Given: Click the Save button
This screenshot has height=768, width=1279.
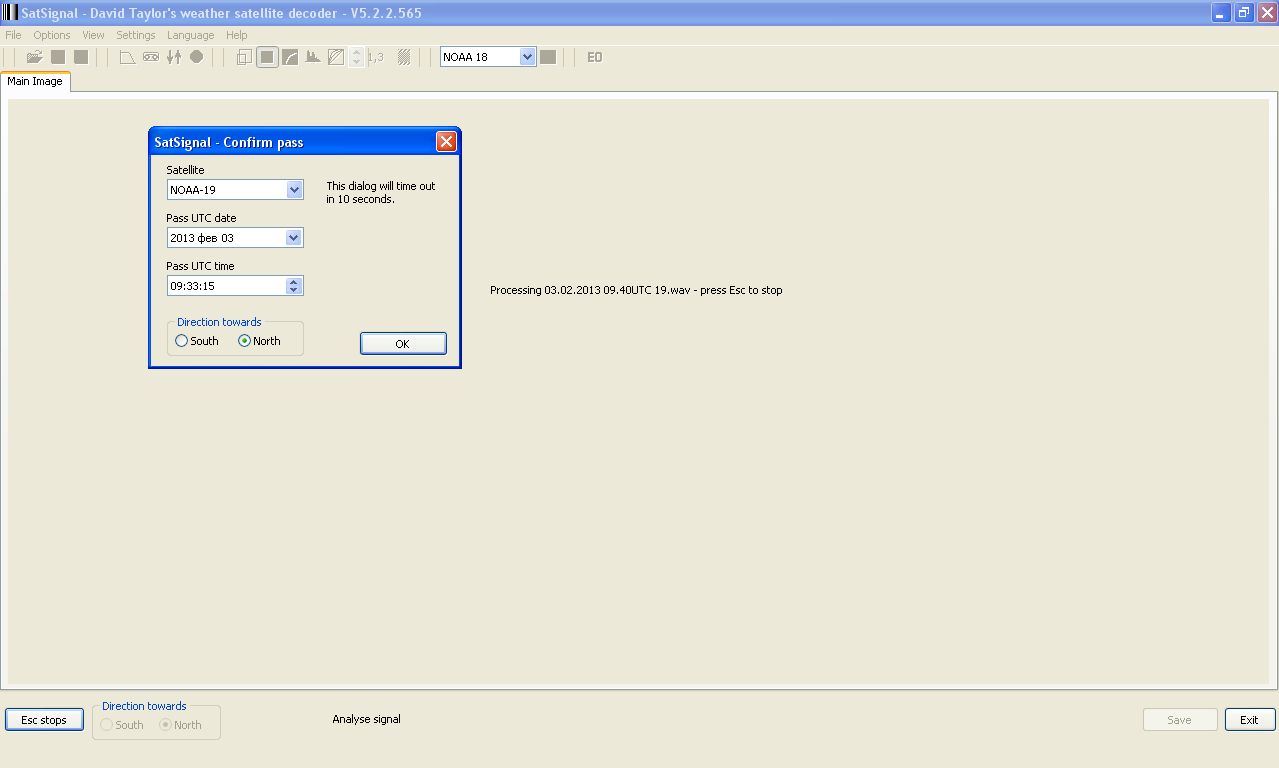Looking at the screenshot, I should [1180, 720].
